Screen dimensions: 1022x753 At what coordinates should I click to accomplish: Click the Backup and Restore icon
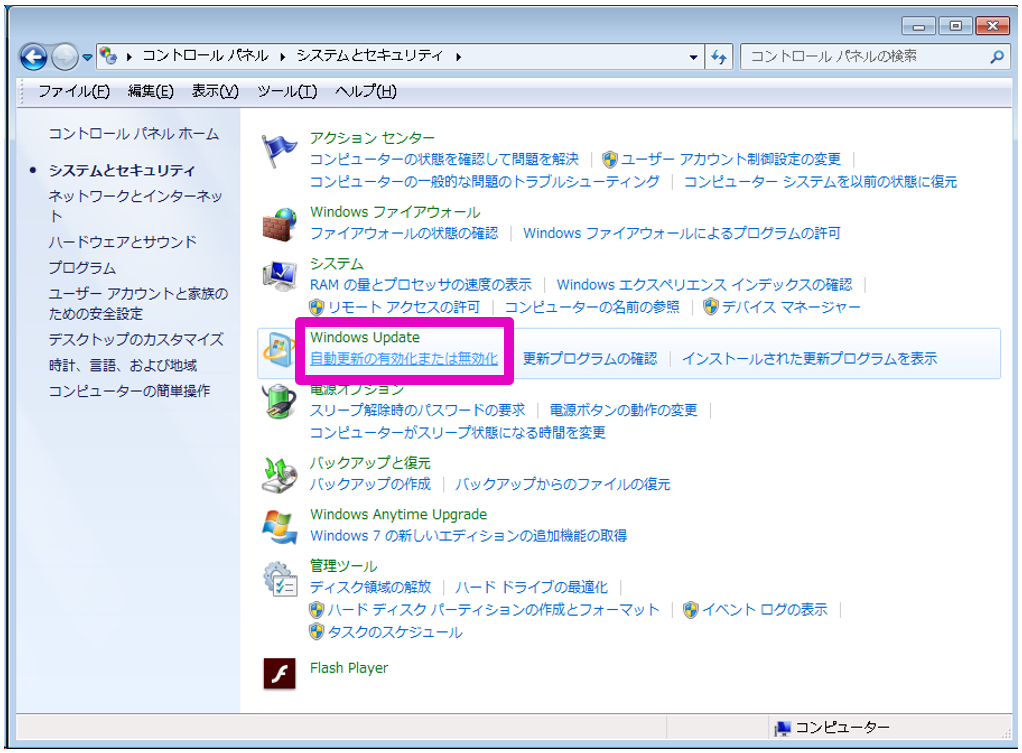(279, 475)
